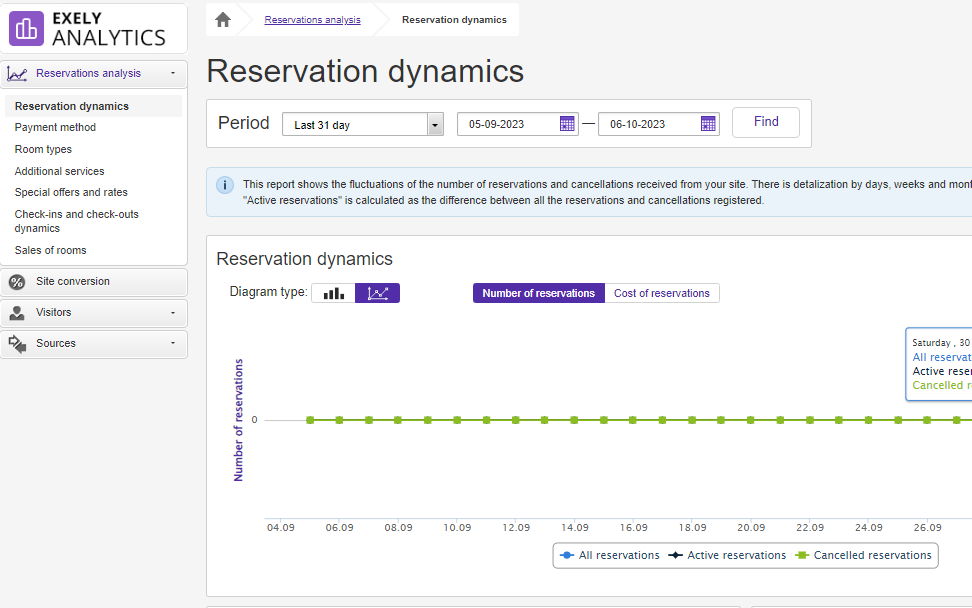This screenshot has width=972, height=608.
Task: Open the start date calendar picker
Action: coord(567,124)
